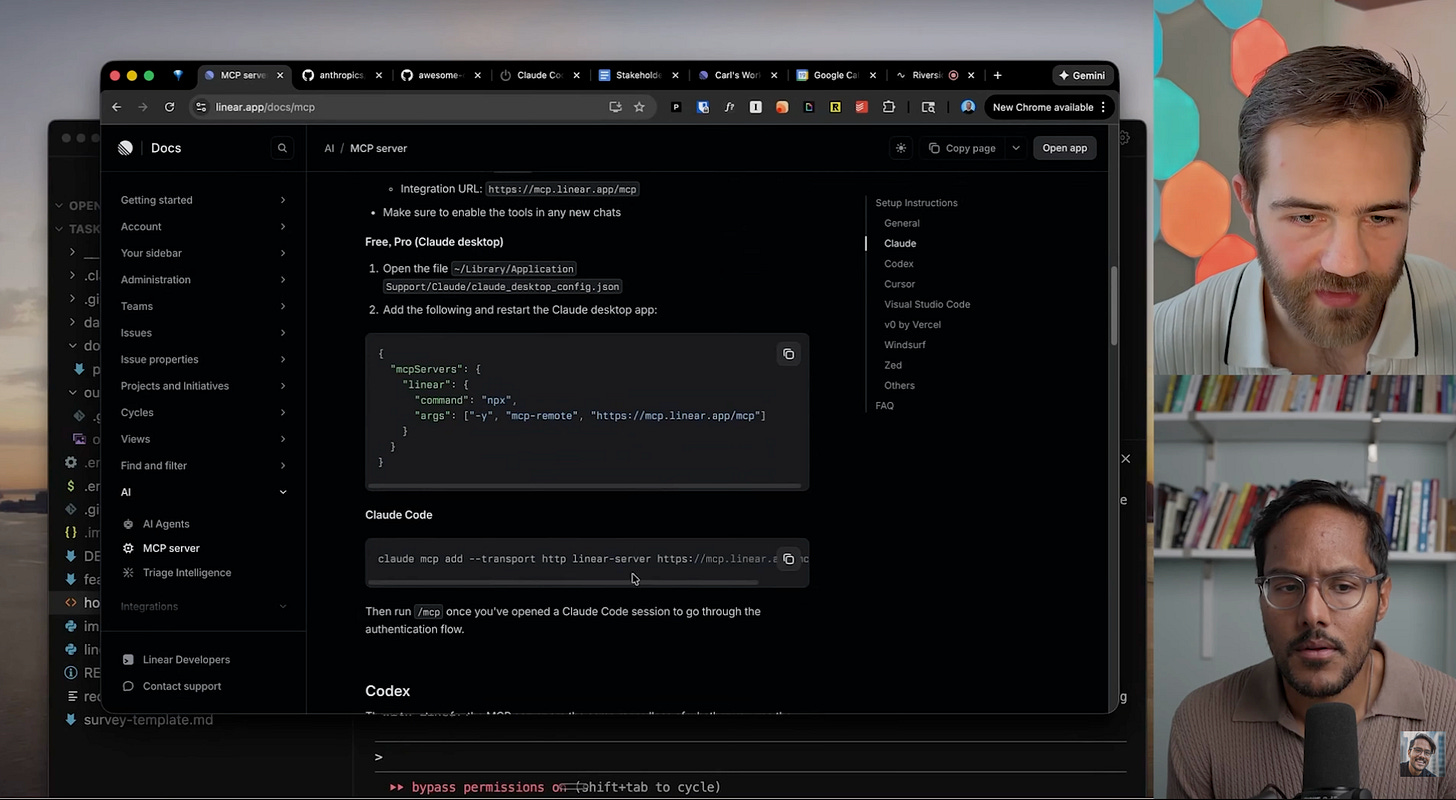The height and width of the screenshot is (800, 1456).
Task: Expand Find and filter section
Action: click(x=203, y=465)
